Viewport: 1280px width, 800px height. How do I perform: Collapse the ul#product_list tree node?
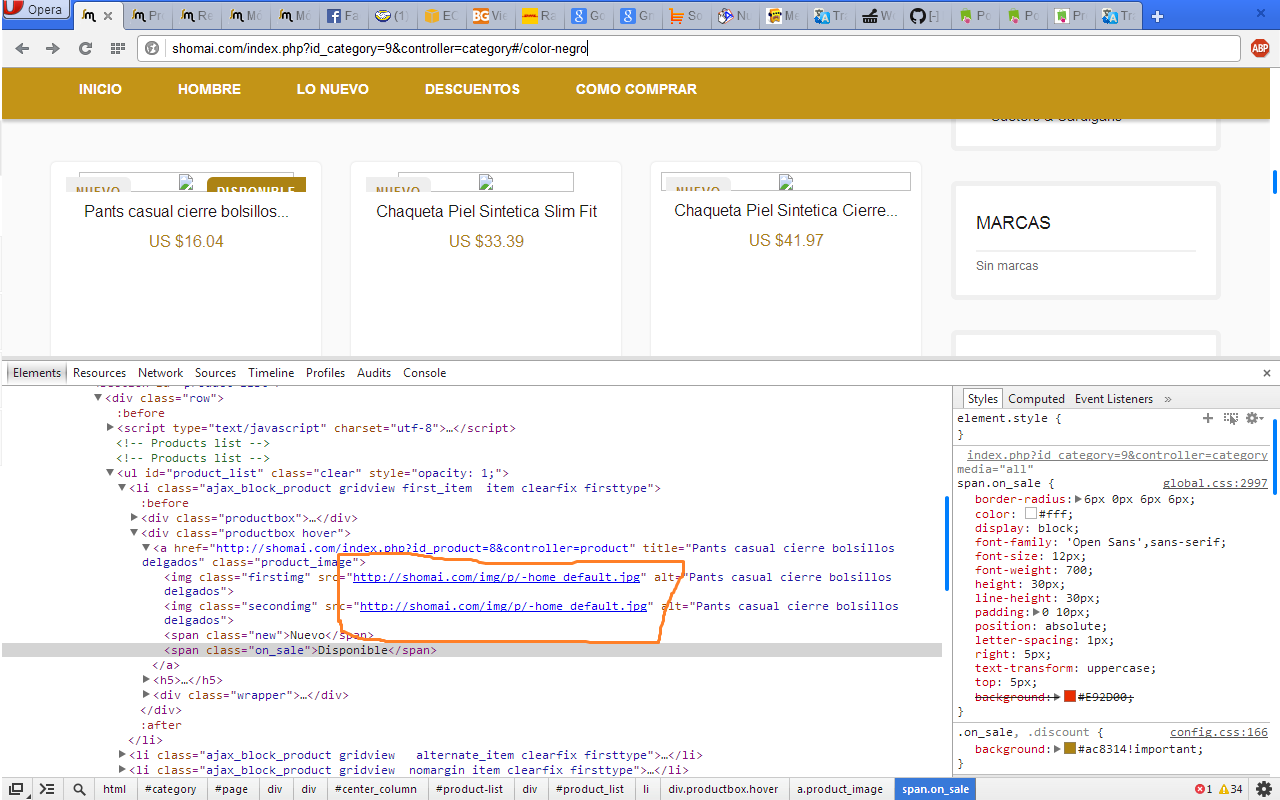tap(110, 473)
